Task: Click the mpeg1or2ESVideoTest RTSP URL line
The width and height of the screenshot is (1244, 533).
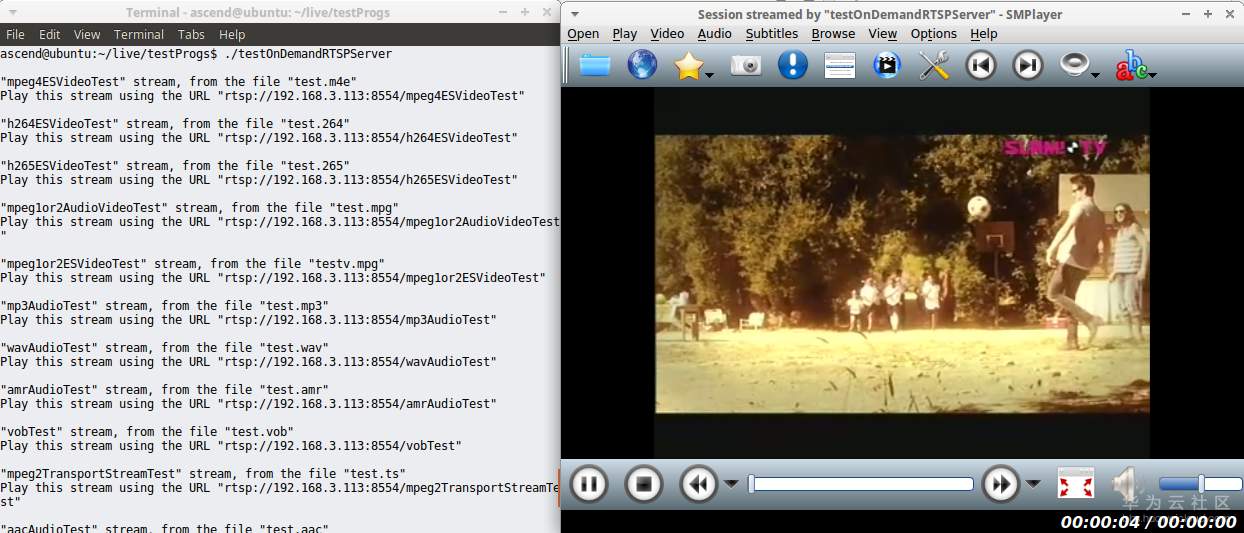Action: [x=273, y=278]
